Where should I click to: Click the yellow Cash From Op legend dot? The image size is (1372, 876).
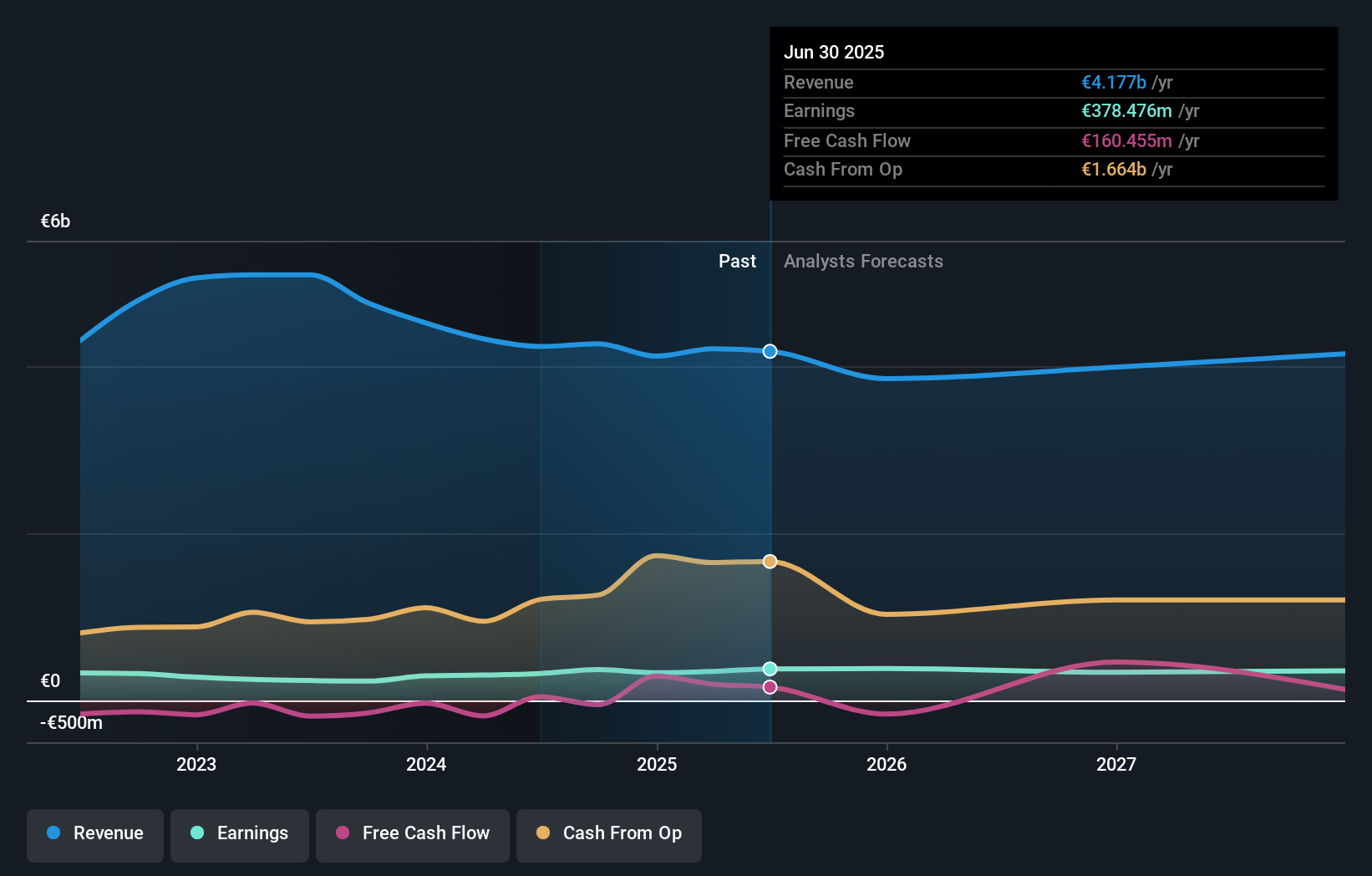click(543, 833)
